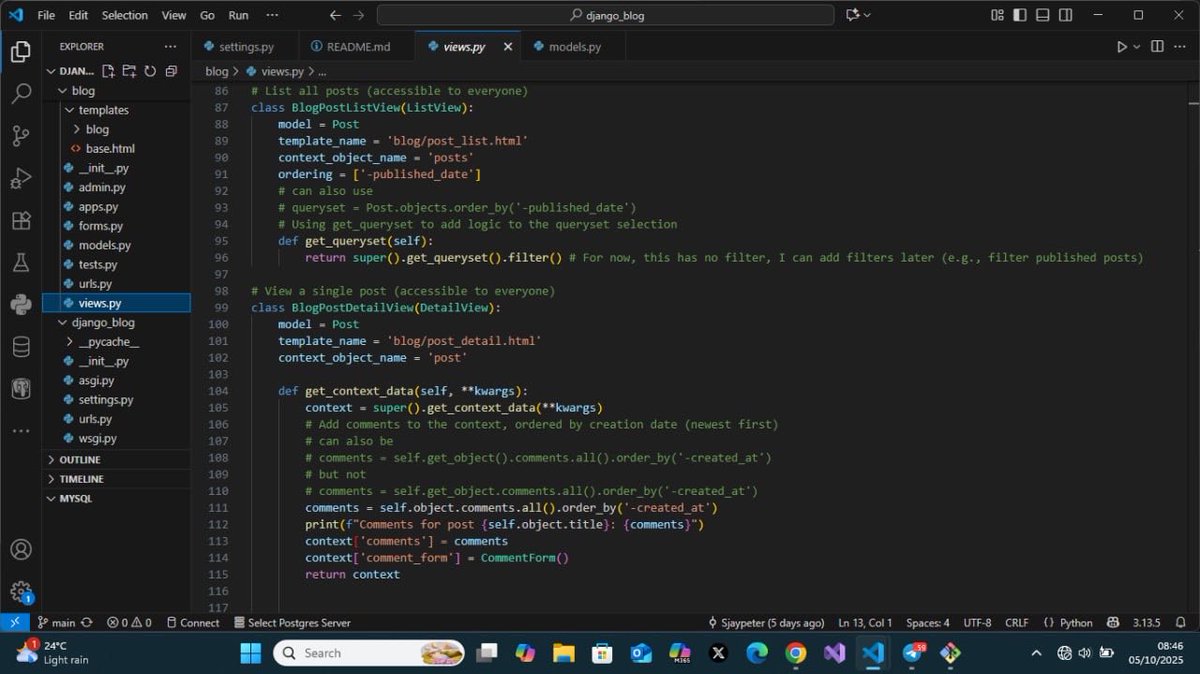Open the remote window status bar icon
The image size is (1200, 674).
pos(14,622)
